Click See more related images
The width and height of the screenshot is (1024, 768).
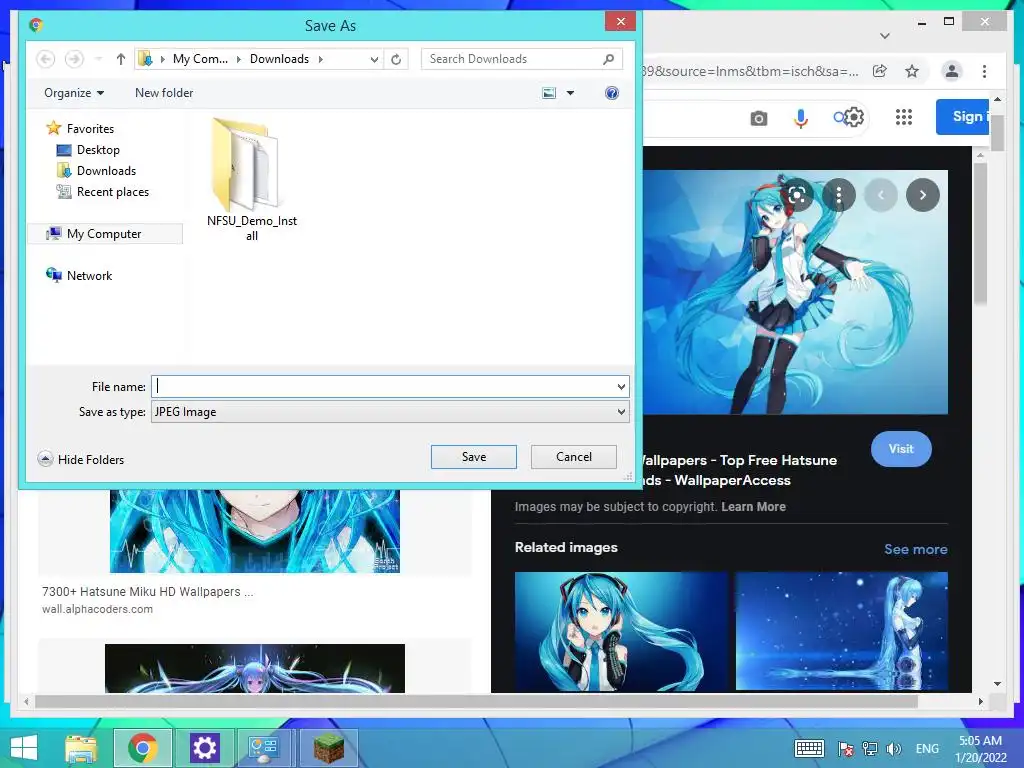[916, 549]
